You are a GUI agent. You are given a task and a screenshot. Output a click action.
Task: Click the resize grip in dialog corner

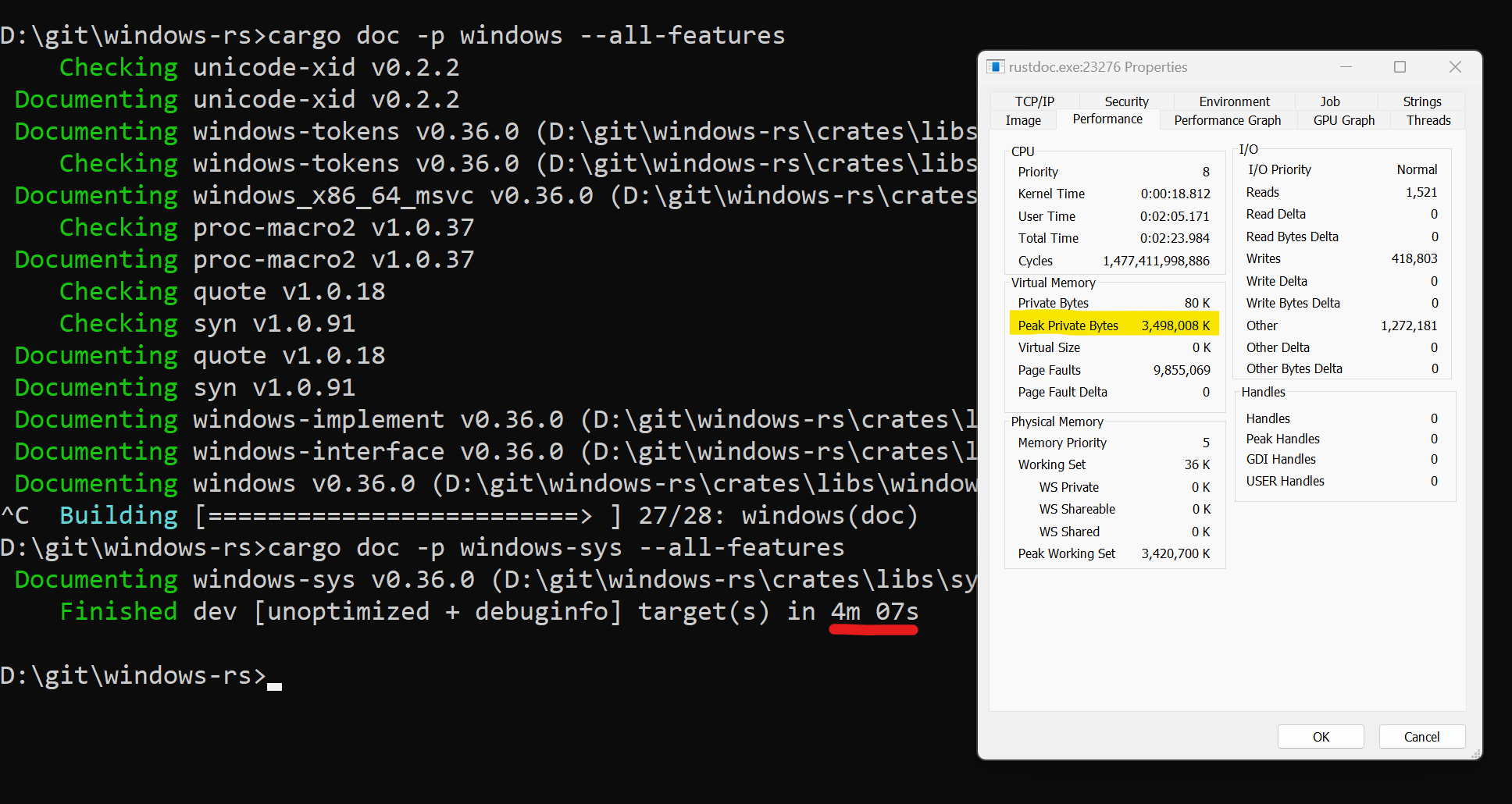(1475, 754)
